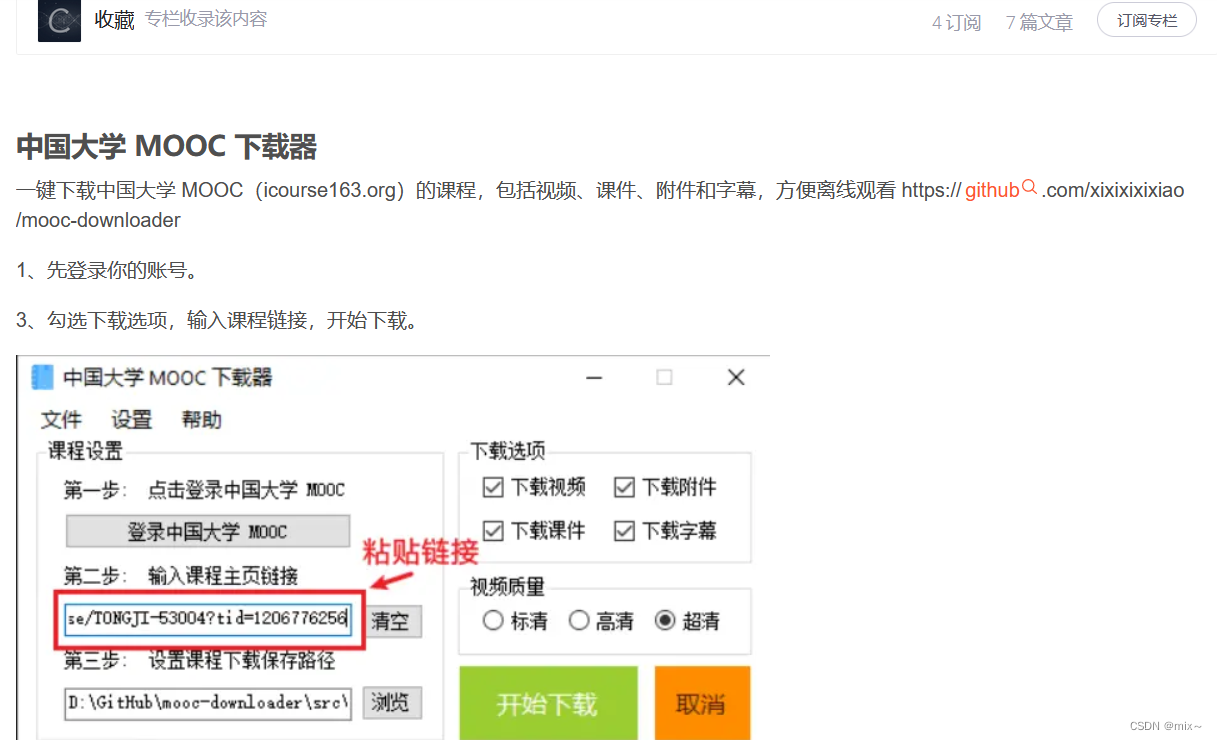1217x740 pixels.
Task: Select the 高清 video quality radio
Action: (x=579, y=621)
